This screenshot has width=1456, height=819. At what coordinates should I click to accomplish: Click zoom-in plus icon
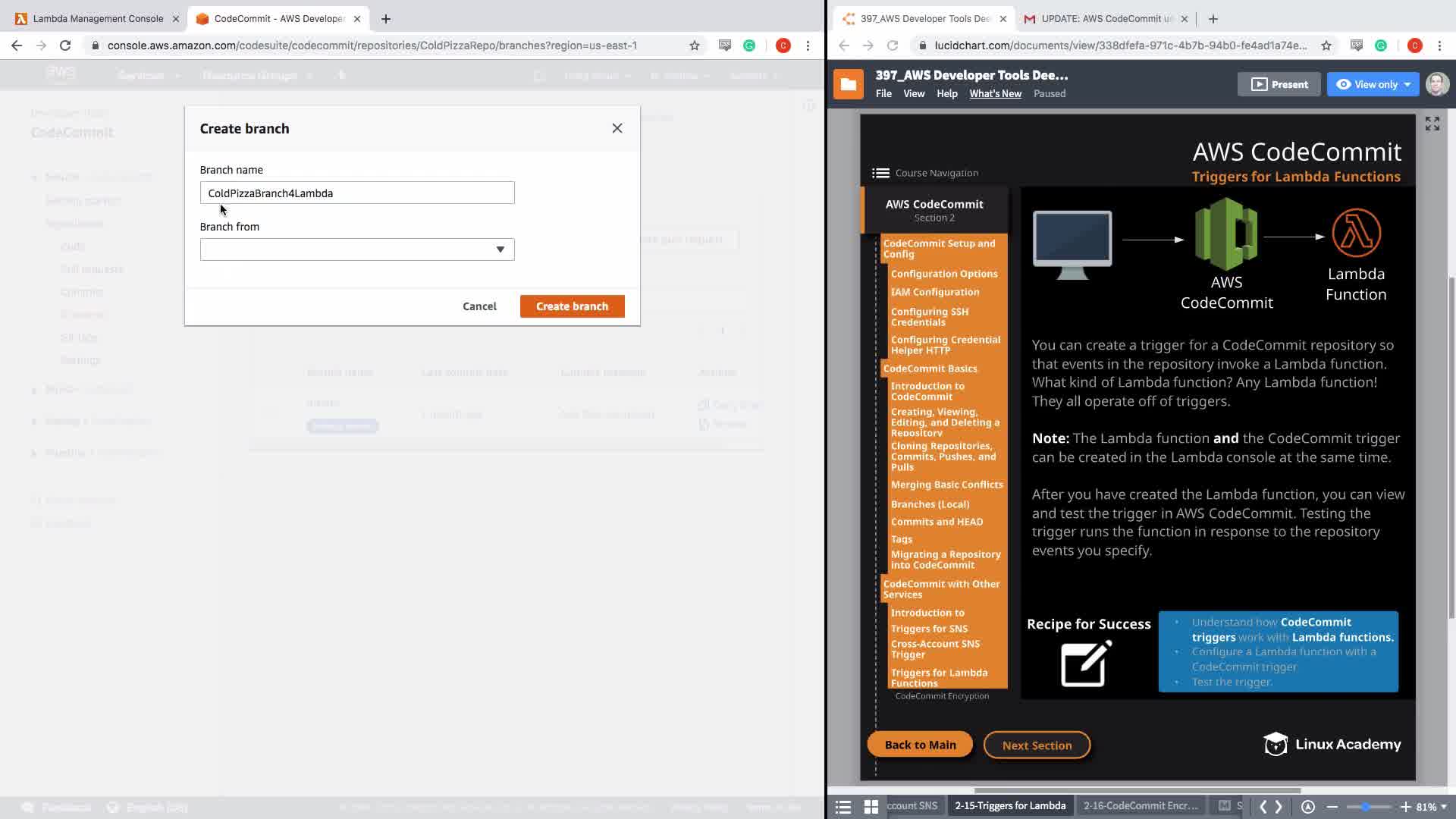[x=1405, y=806]
